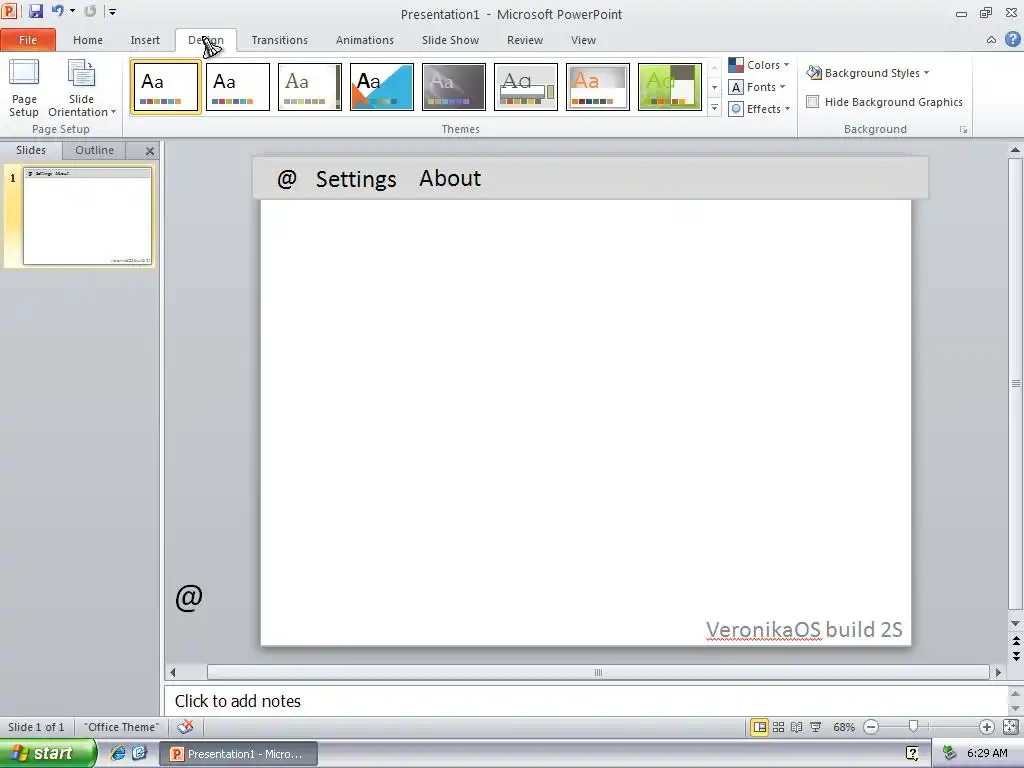Viewport: 1024px width, 768px height.
Task: Click horizontal scrollbar right arrow
Action: 998,672
